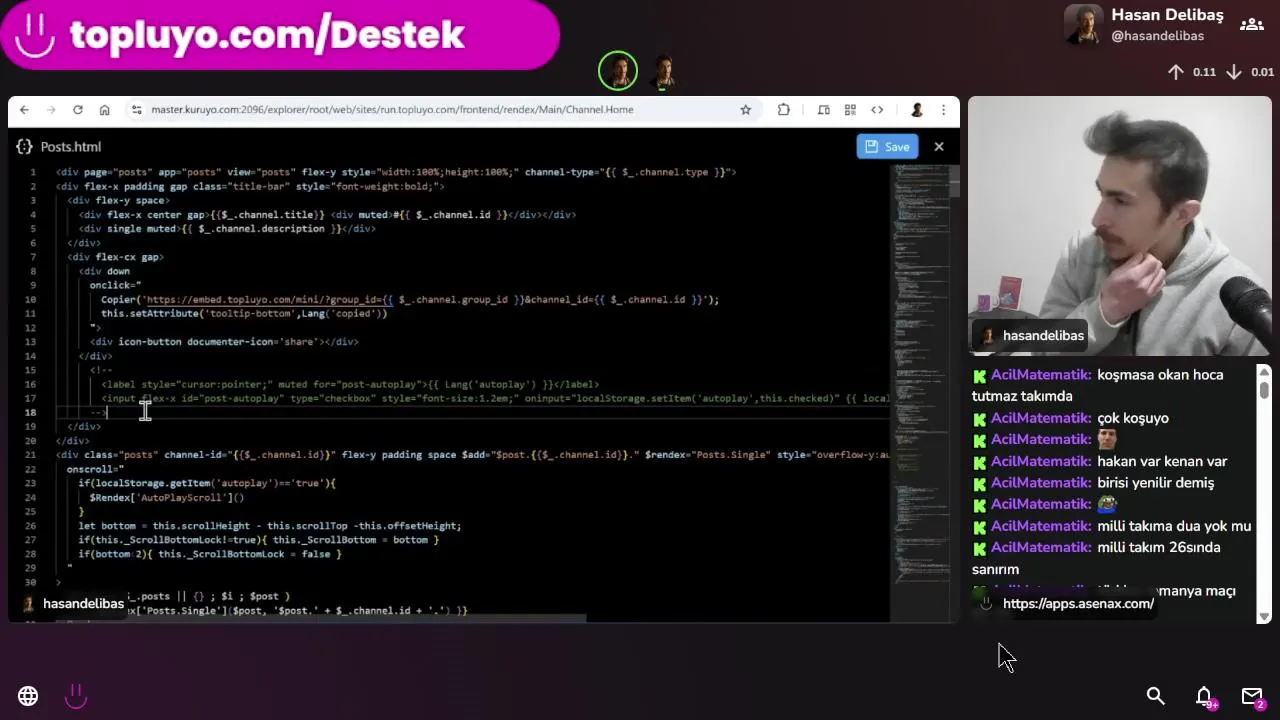
Task: Open site information icon in address bar
Action: pyautogui.click(x=136, y=110)
